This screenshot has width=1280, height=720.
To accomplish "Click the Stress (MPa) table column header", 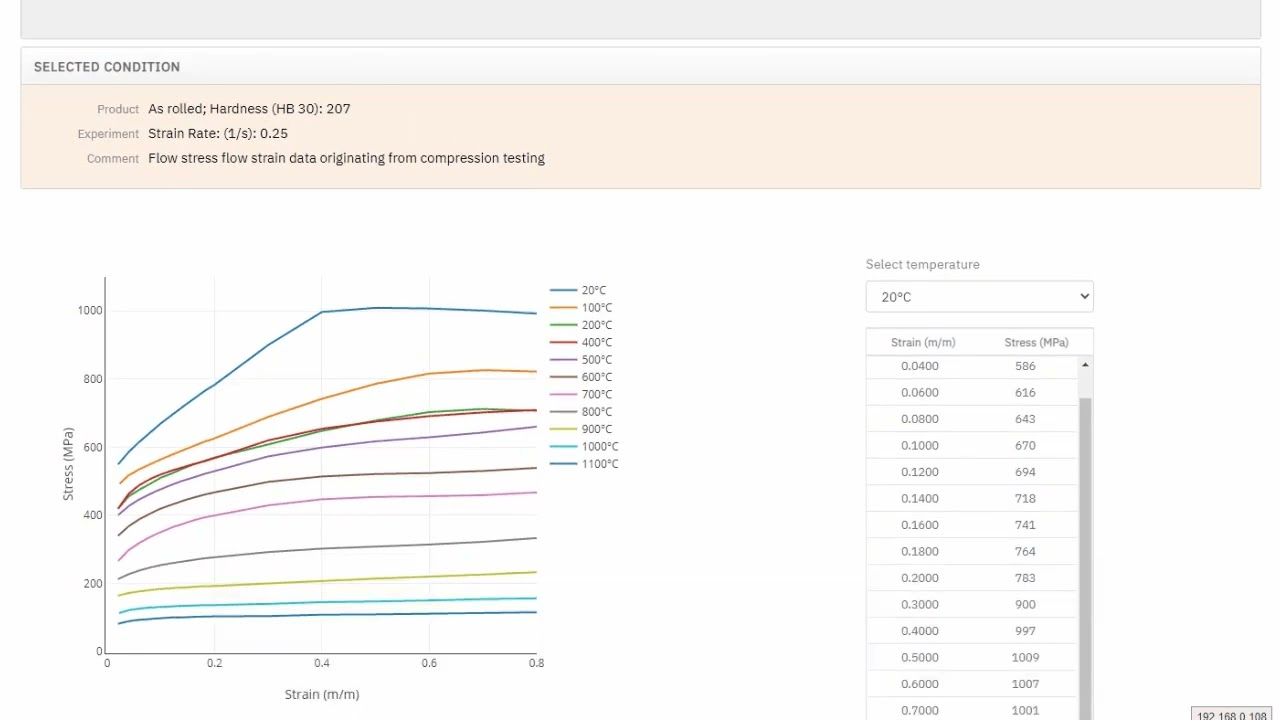I will tap(1036, 342).
